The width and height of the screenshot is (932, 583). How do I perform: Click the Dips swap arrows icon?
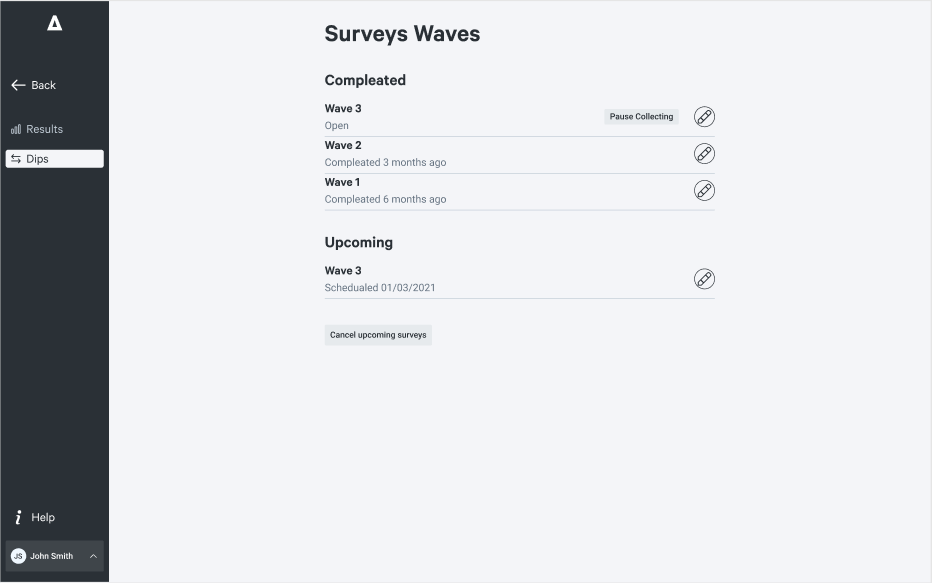[16, 159]
